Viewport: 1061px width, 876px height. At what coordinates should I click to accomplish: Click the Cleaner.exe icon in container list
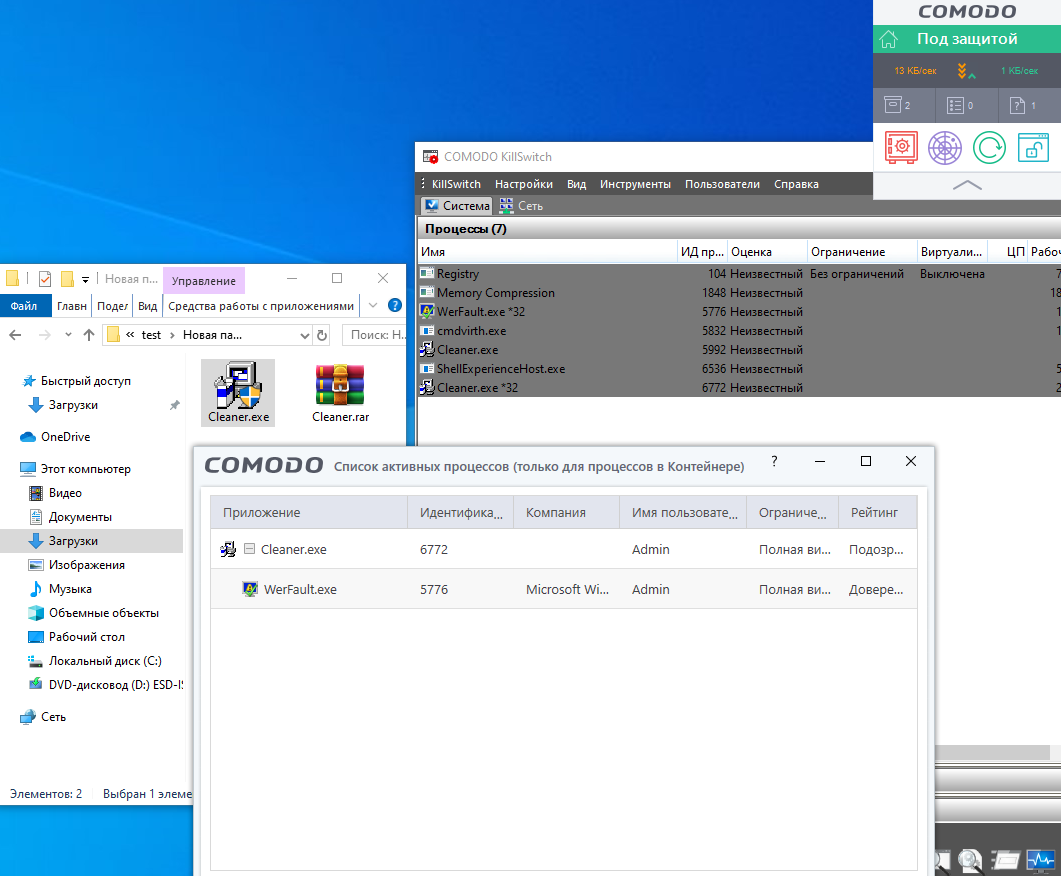pos(228,549)
